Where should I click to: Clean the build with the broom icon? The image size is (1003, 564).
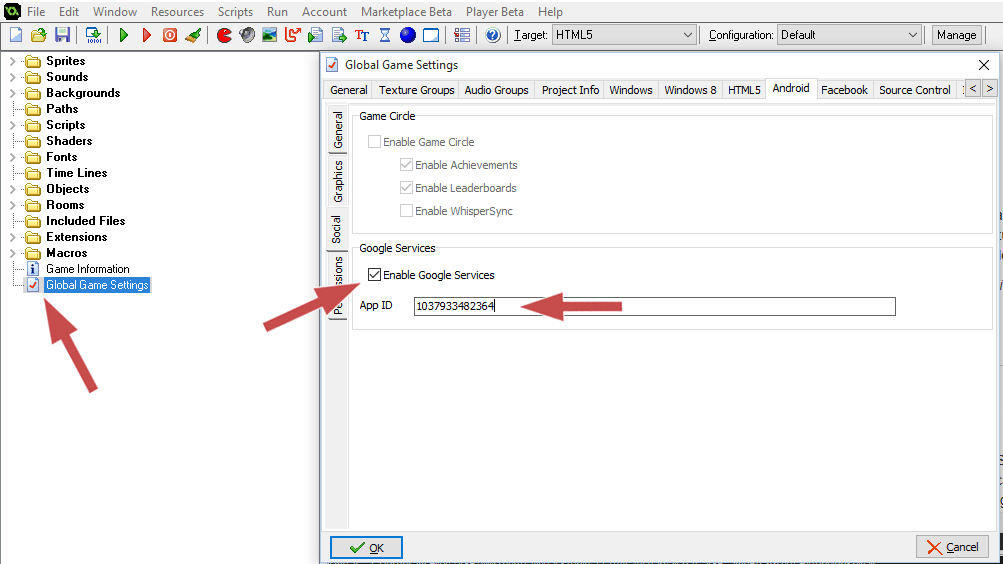coord(193,35)
